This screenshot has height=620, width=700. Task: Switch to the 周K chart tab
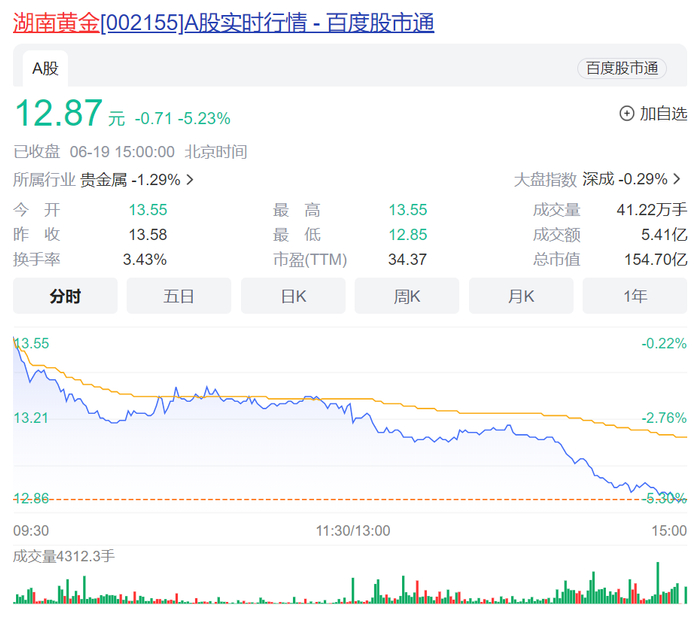(x=407, y=296)
